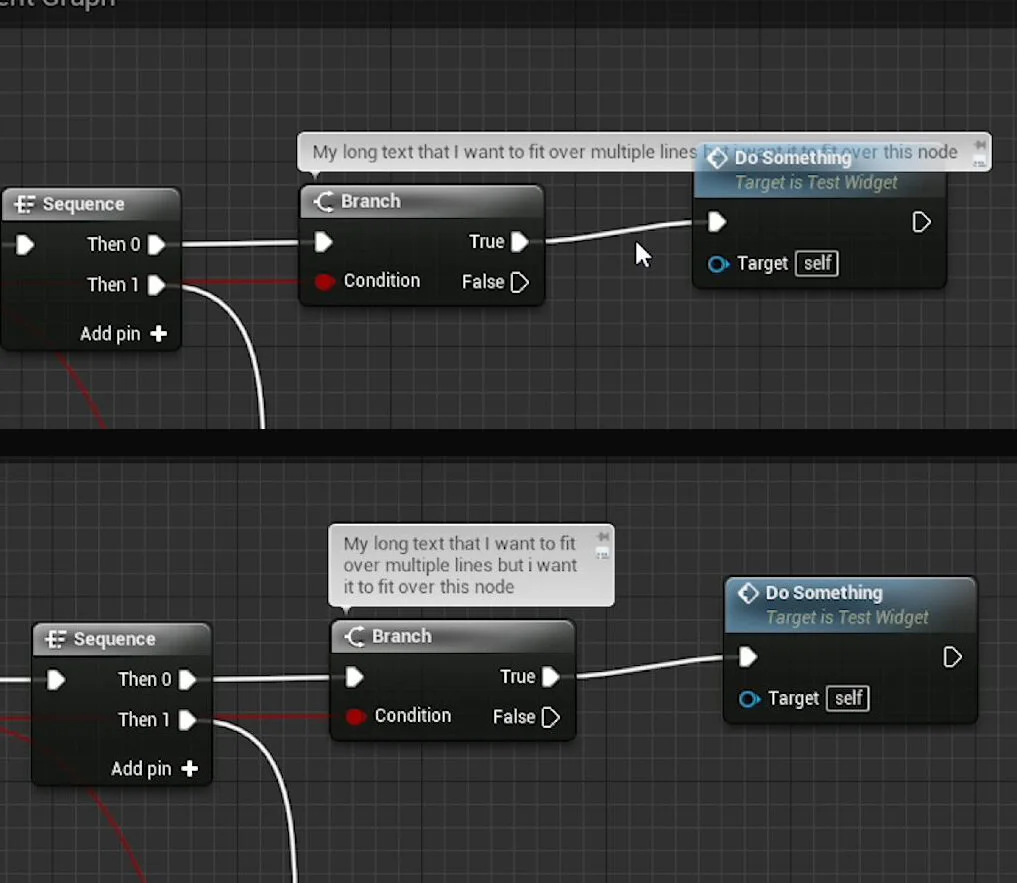Click the self value box on bottom Target pin
The width and height of the screenshot is (1017, 883).
coord(847,698)
